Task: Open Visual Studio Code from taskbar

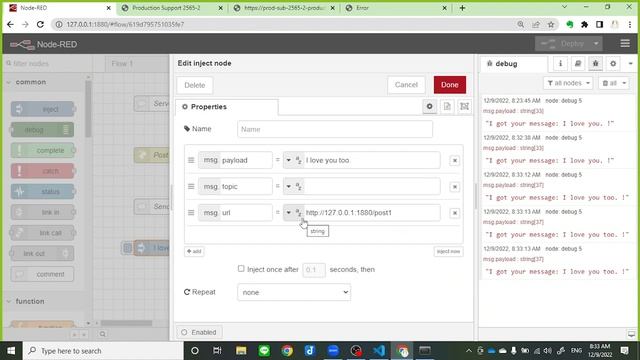Action: (x=379, y=351)
